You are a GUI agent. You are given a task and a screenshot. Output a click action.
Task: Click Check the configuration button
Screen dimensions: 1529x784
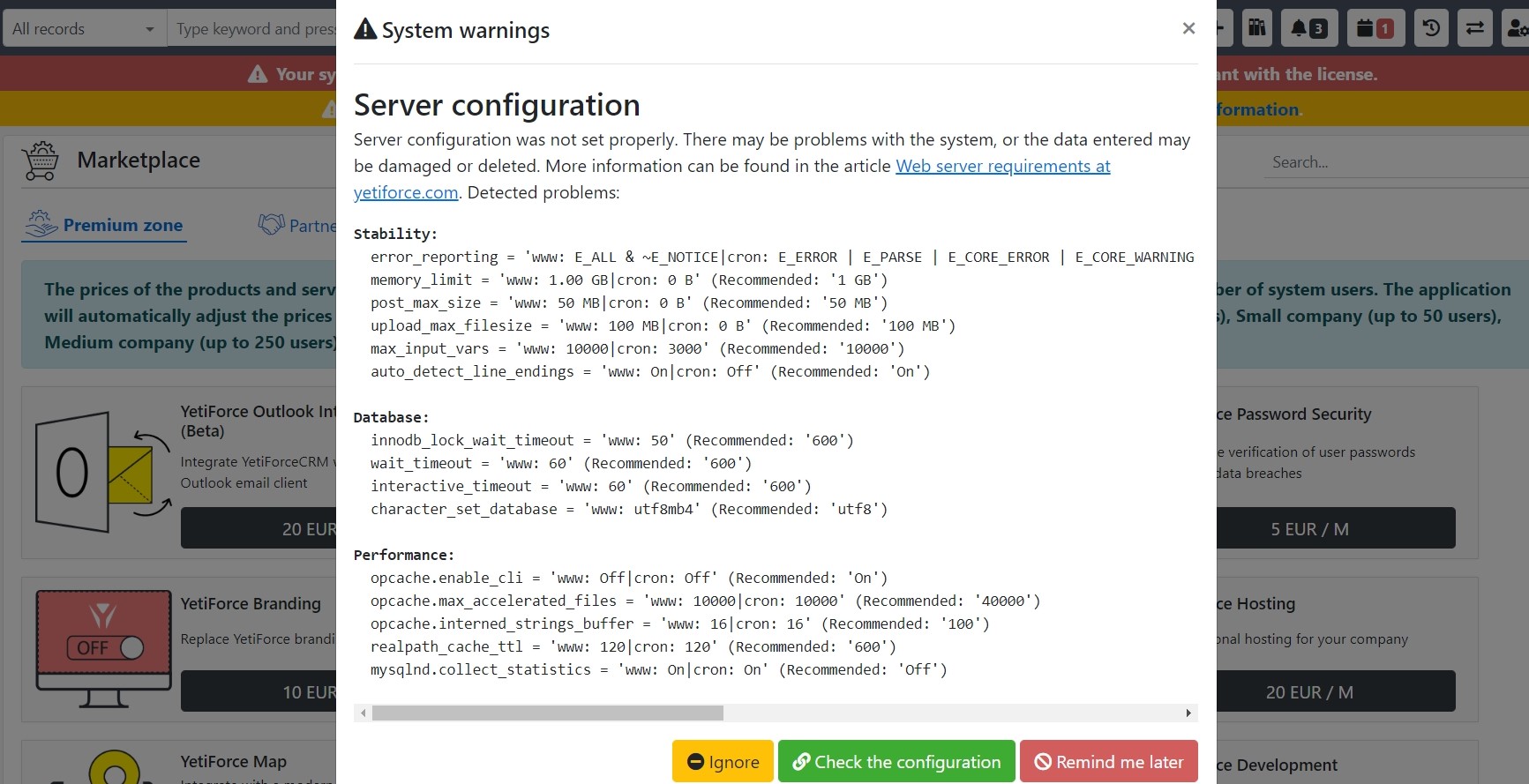click(896, 761)
